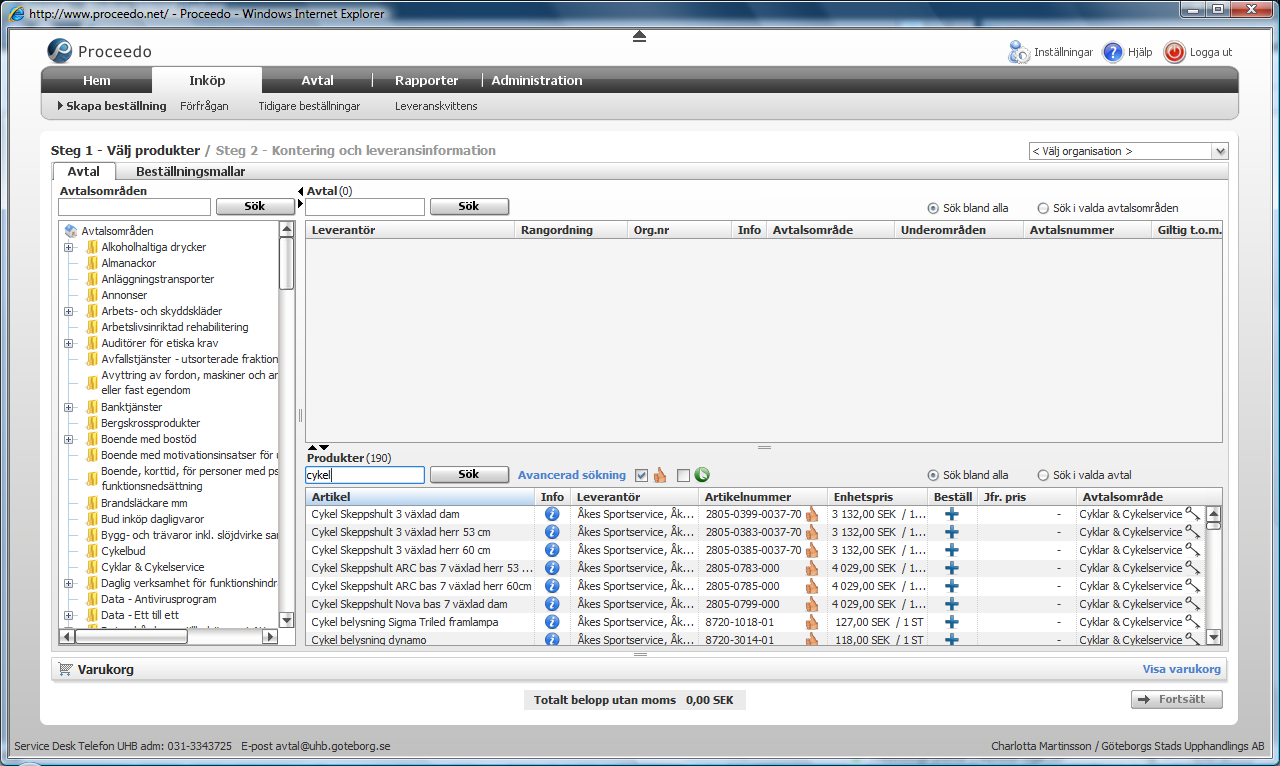This screenshot has width=1280, height=766.
Task: Click the Avtalsområden root tree icon
Action: tap(71, 231)
